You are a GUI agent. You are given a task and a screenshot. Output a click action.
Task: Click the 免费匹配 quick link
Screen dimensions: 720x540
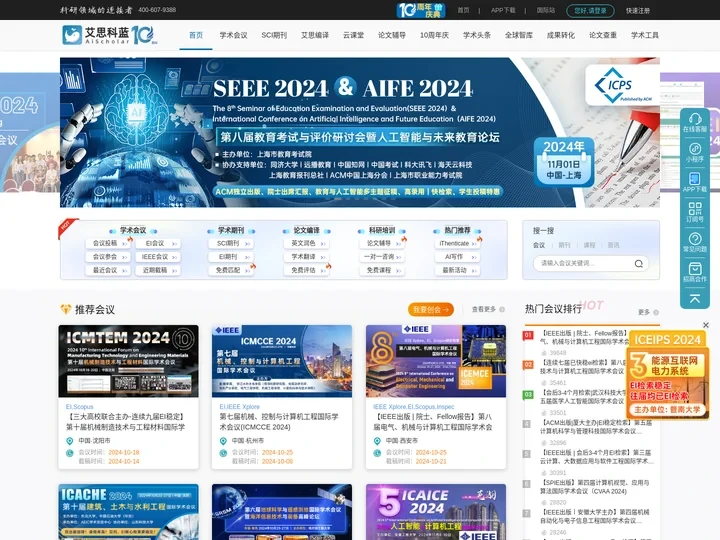(x=231, y=270)
